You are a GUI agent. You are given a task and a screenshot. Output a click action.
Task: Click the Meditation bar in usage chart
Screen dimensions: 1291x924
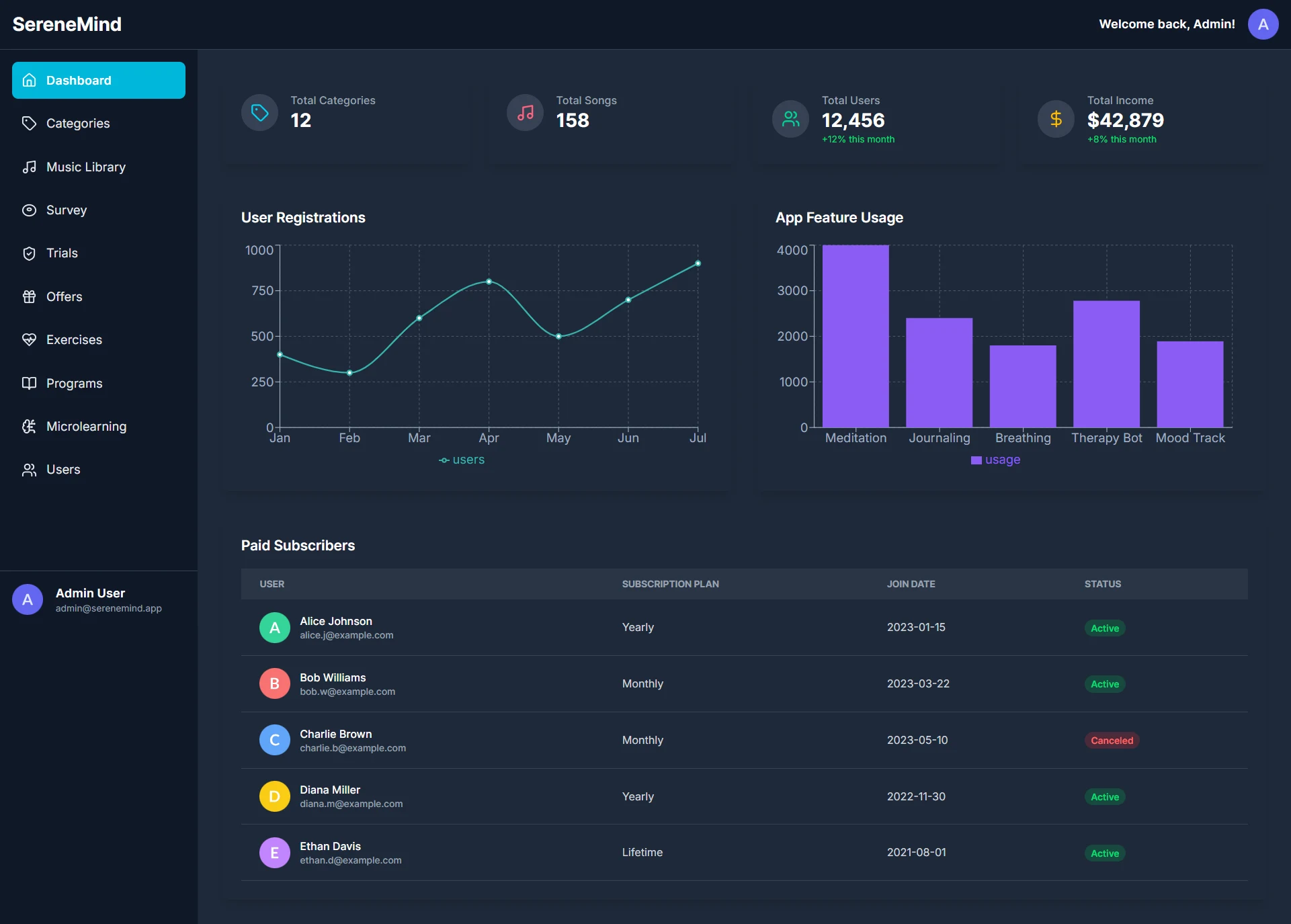[x=856, y=336]
